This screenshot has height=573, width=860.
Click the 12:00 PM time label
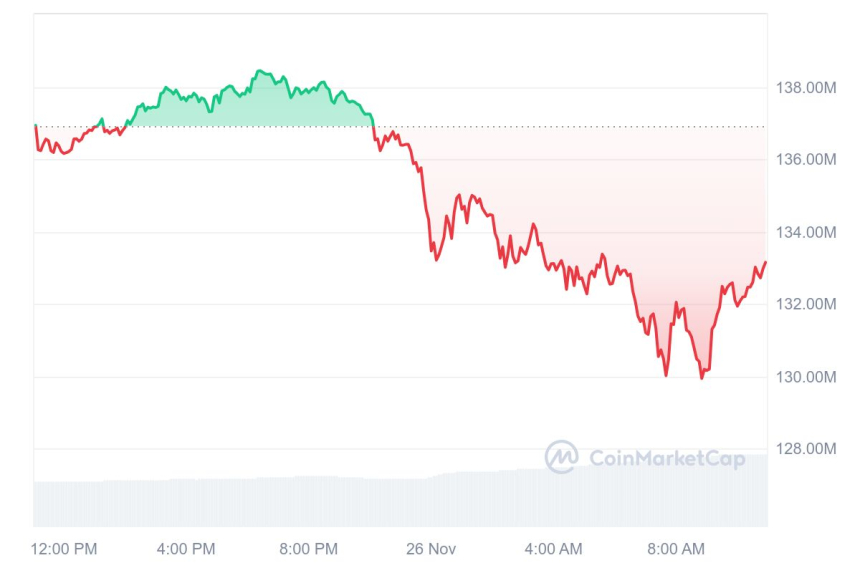tap(64, 549)
